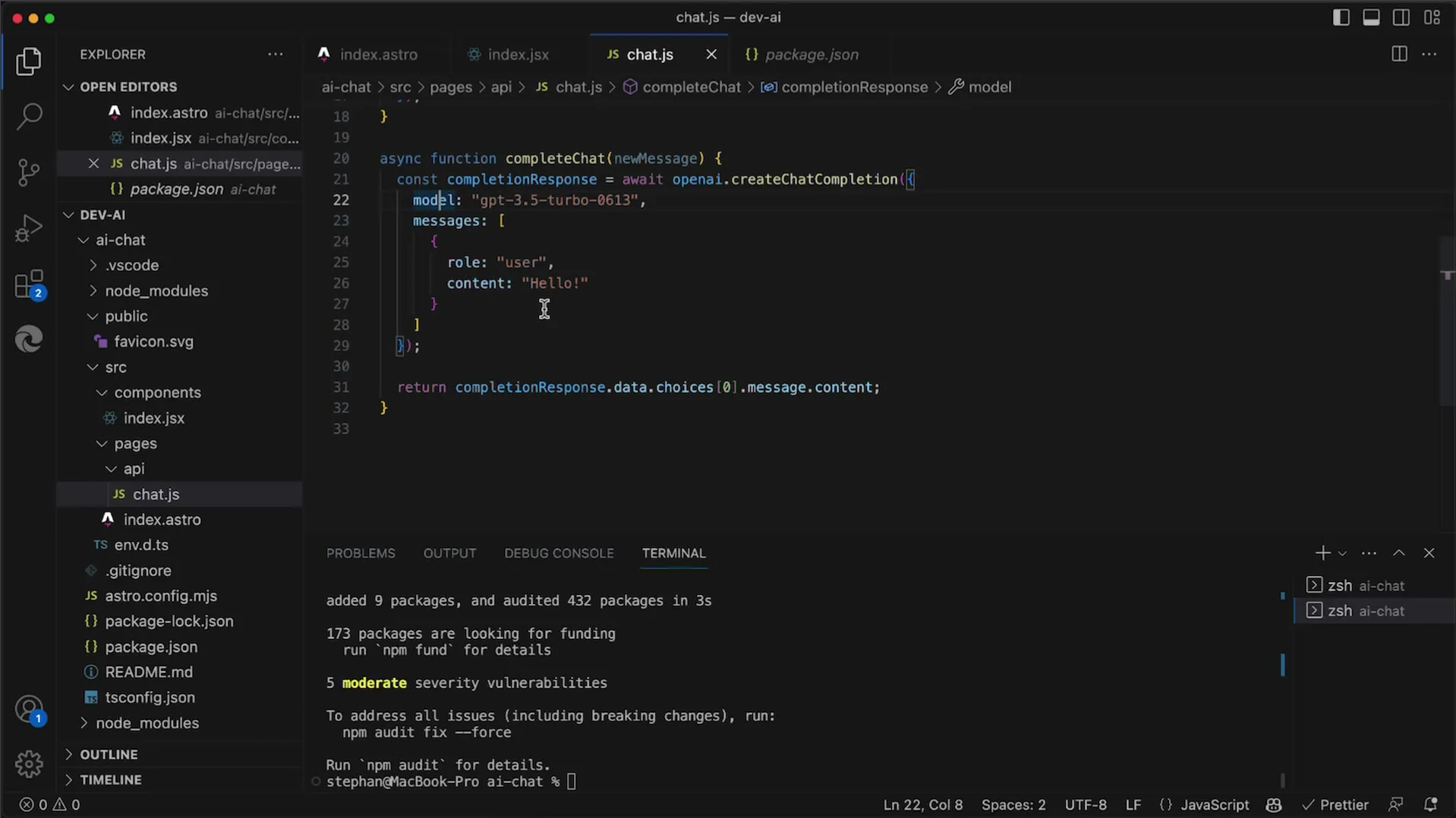The height and width of the screenshot is (818, 1456).
Task: Open terminal panel more actions ellipsis
Action: 1369,553
